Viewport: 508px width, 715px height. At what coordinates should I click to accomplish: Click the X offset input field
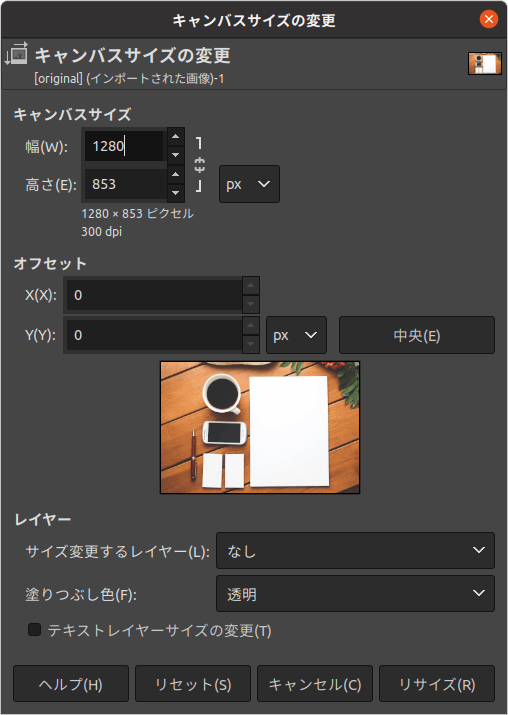154,295
